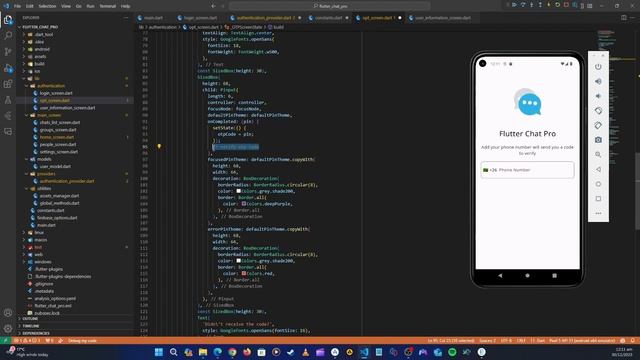Open the Run and Debug view

(8, 68)
